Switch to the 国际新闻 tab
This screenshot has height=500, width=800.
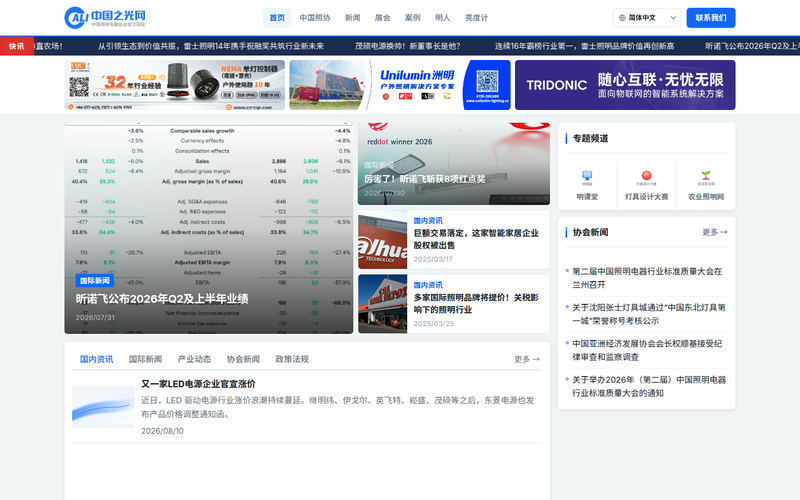(x=145, y=359)
